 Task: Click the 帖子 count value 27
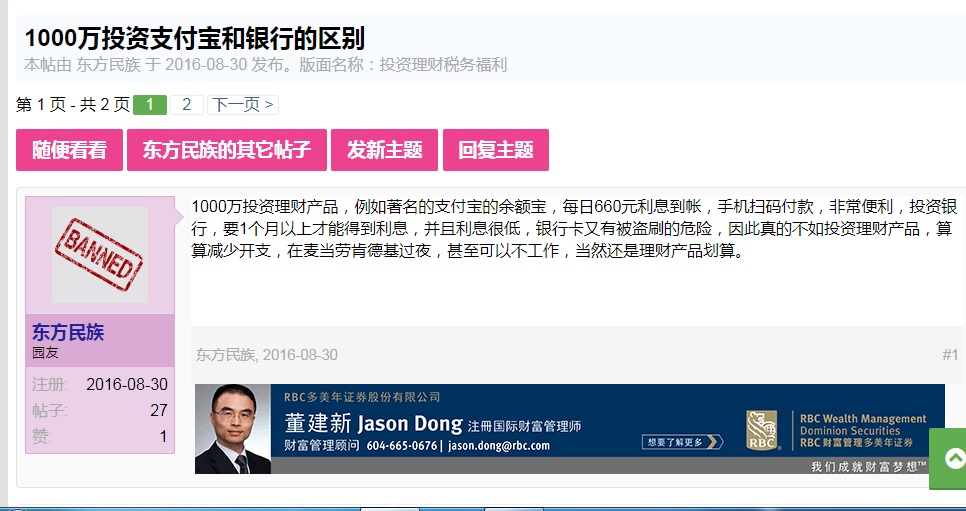159,411
